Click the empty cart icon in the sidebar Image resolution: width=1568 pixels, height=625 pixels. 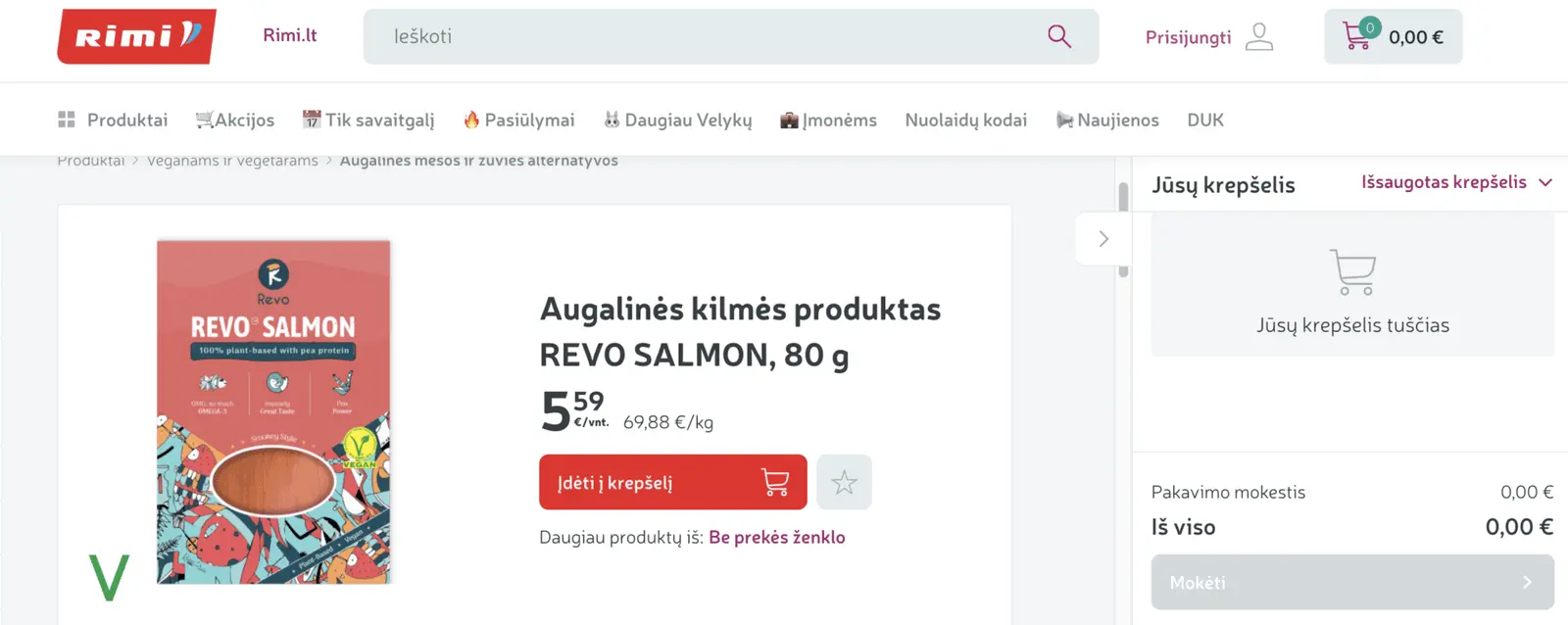pyautogui.click(x=1353, y=271)
